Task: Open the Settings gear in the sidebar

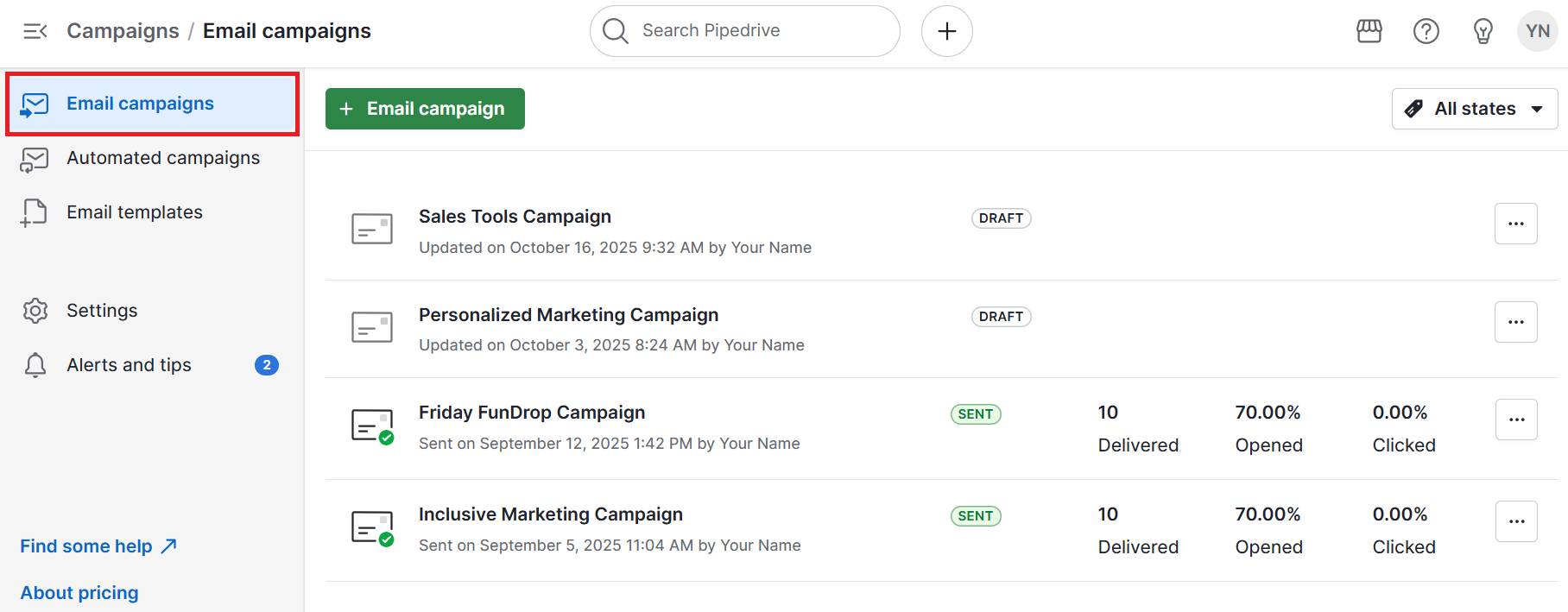Action: [35, 310]
